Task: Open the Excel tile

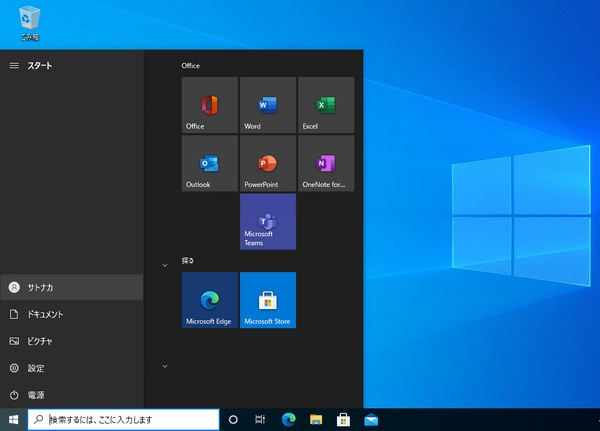Action: pos(326,105)
